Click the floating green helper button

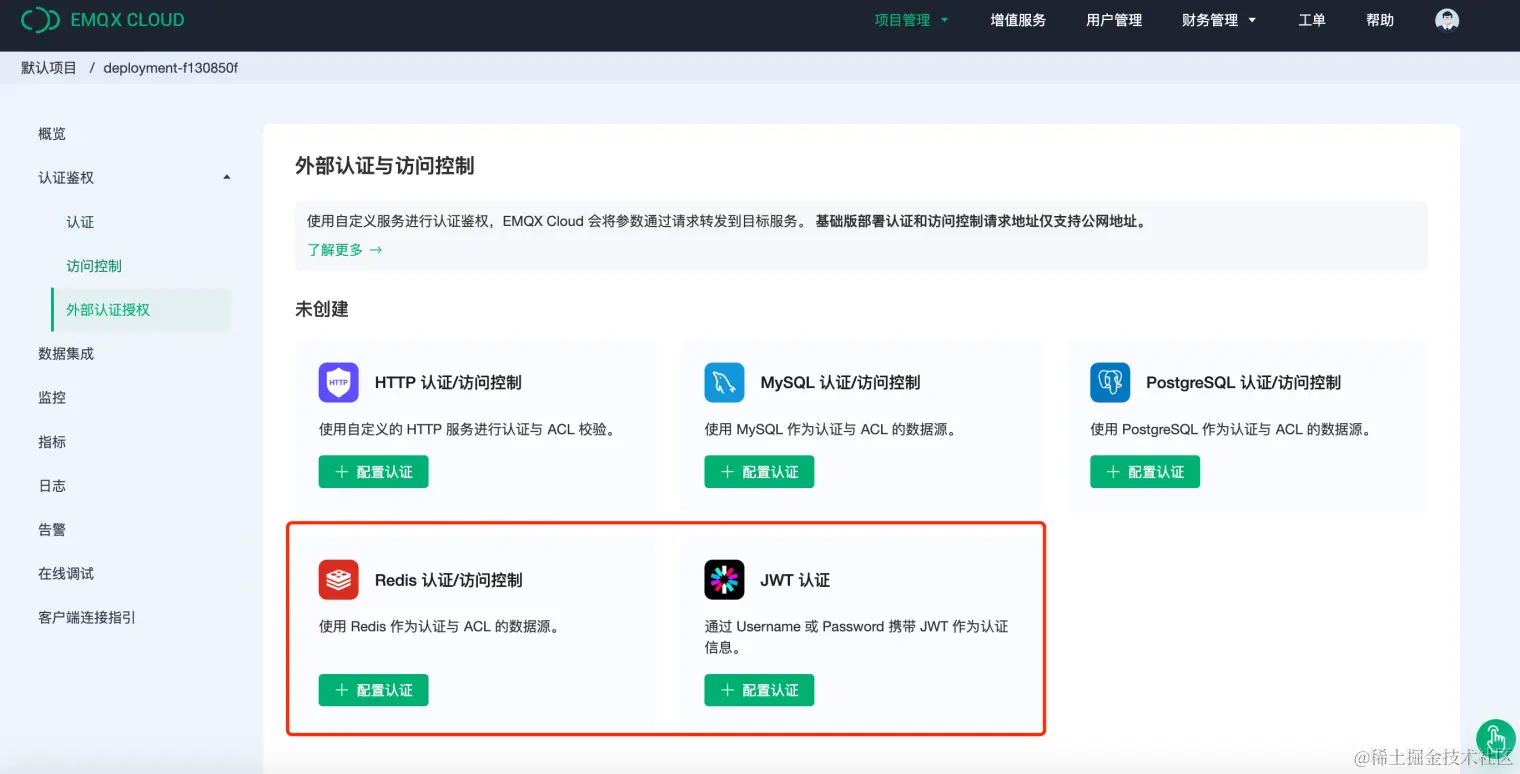(x=1494, y=739)
